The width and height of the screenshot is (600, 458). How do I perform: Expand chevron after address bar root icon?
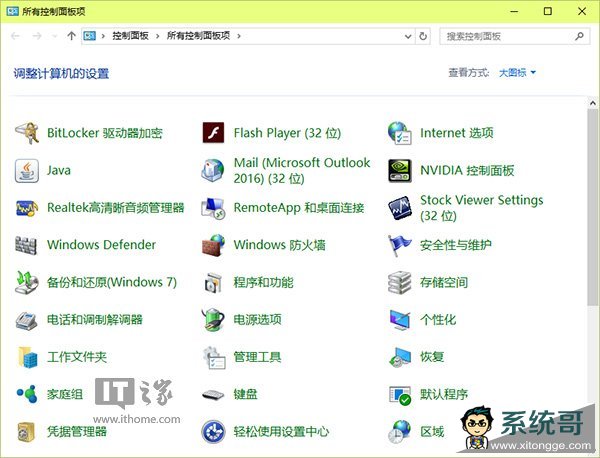103,36
